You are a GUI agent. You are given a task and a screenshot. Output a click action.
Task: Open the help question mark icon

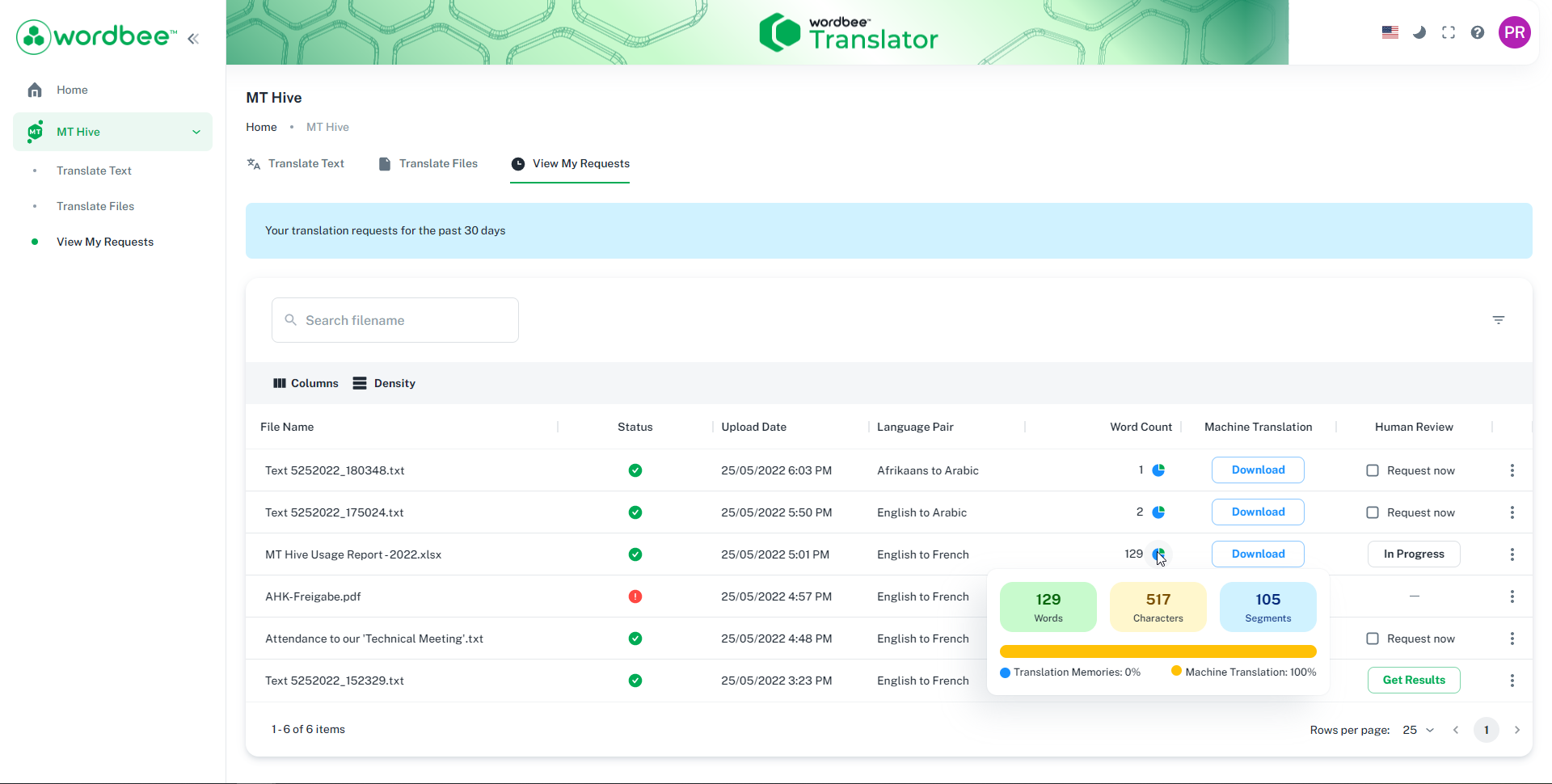pos(1478,32)
